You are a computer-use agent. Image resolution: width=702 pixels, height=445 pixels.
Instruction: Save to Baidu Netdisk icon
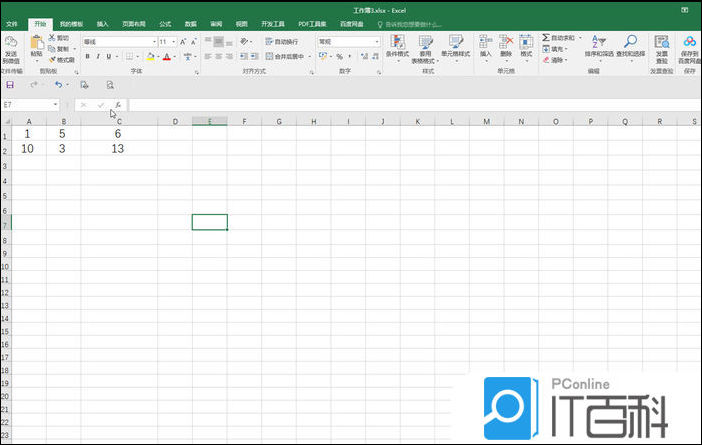point(689,43)
